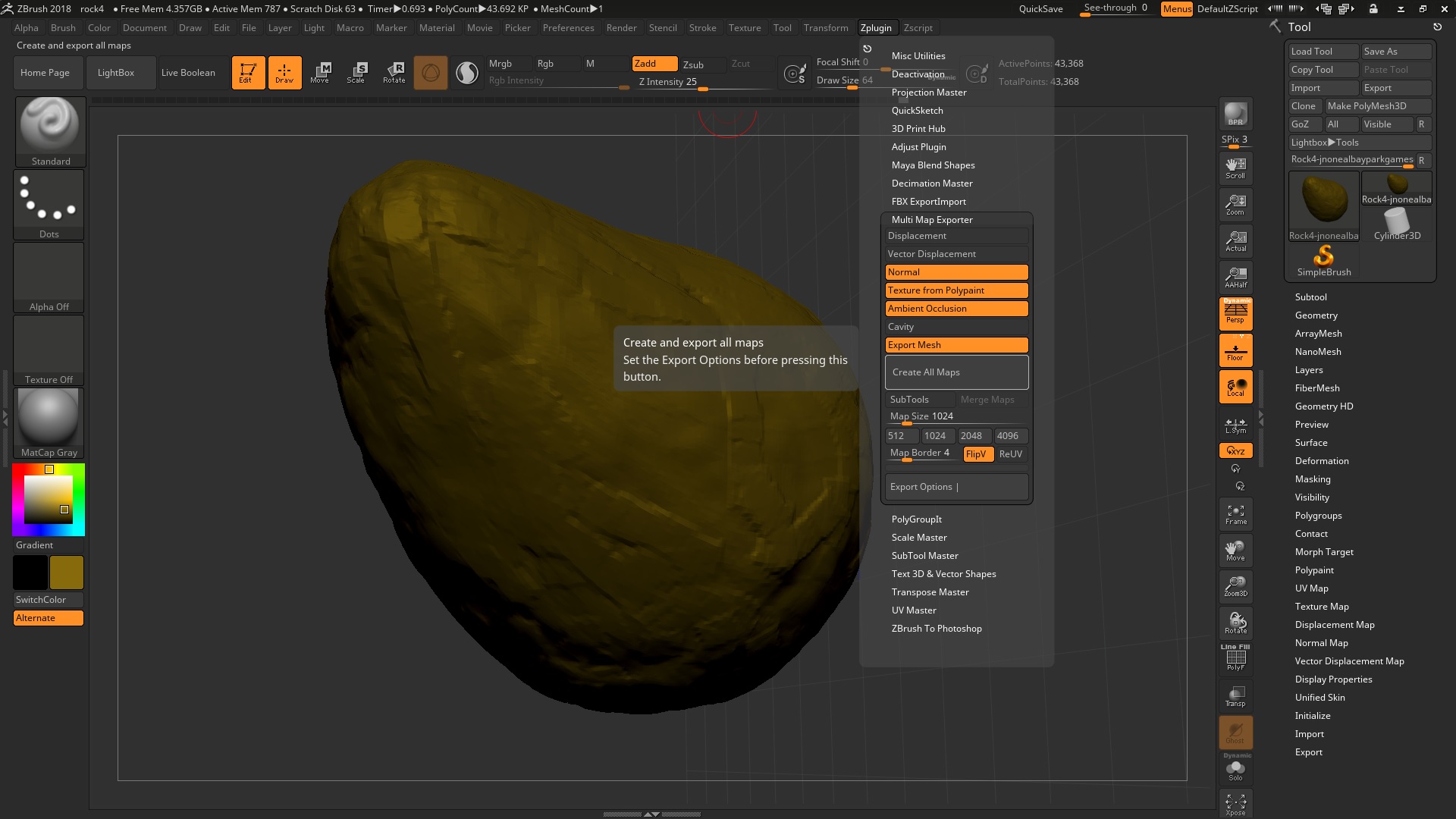Click the Frame view icon
Image resolution: width=1456 pixels, height=819 pixels.
[x=1235, y=515]
